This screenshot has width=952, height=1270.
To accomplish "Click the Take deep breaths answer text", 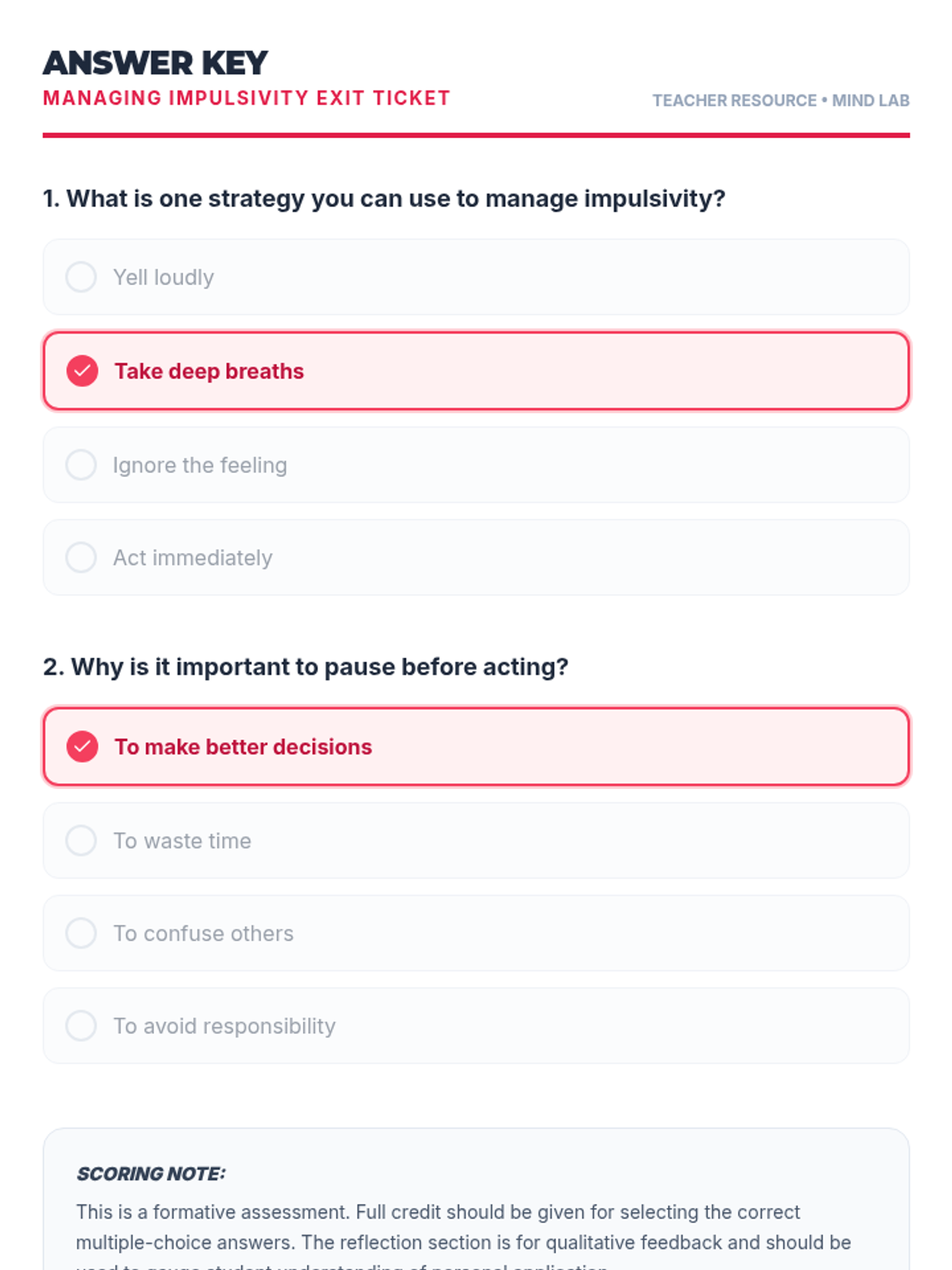I will [209, 371].
